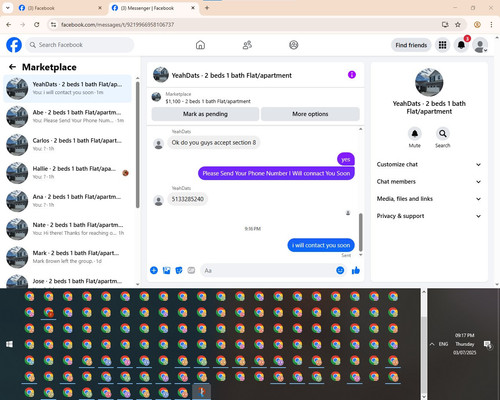The height and width of the screenshot is (400, 500).
Task: Open the Mark conversation
Action: pos(67,257)
